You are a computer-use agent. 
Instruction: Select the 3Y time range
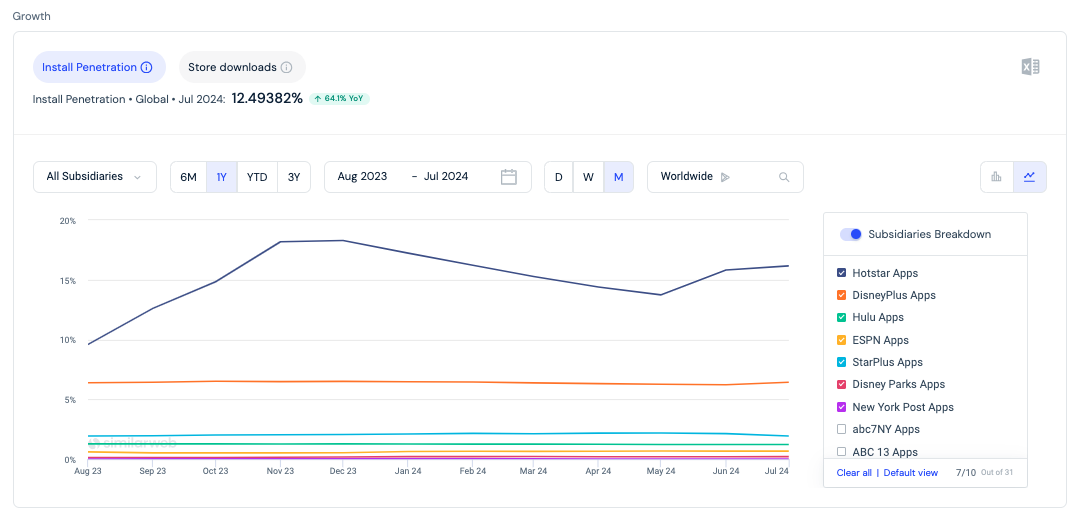pyautogui.click(x=294, y=177)
